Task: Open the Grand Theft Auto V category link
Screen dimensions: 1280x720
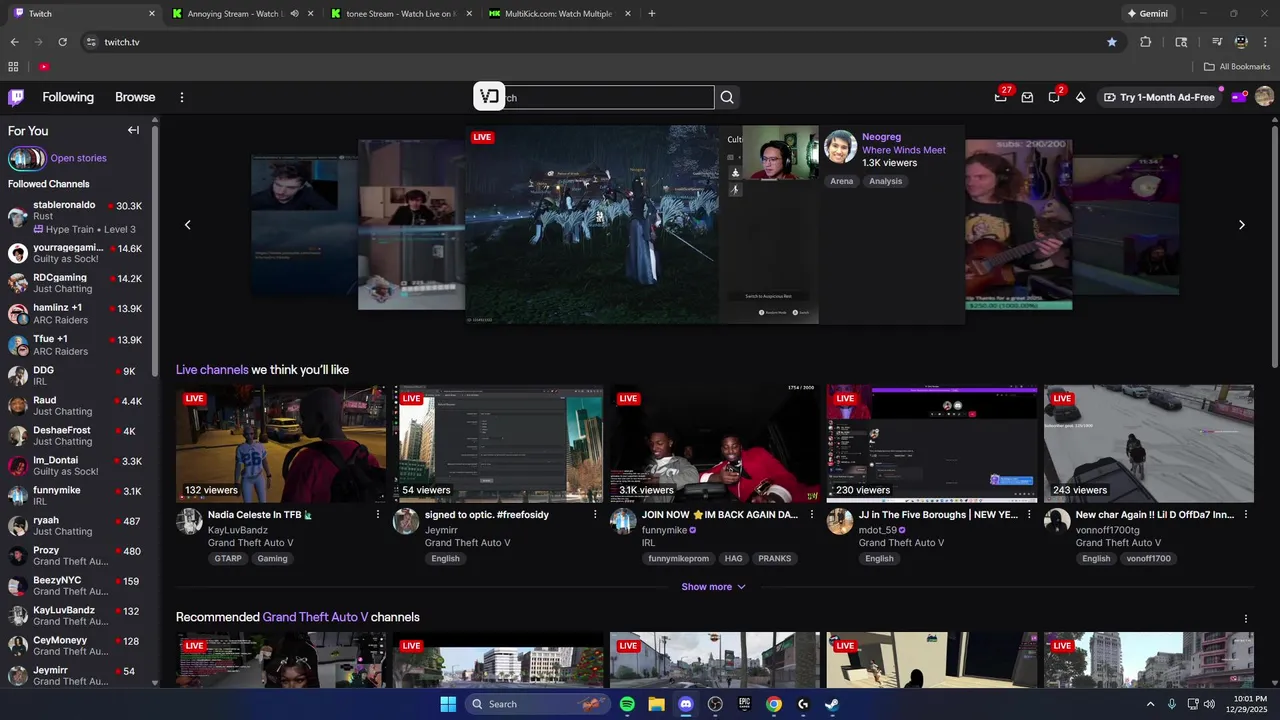Action: click(315, 617)
